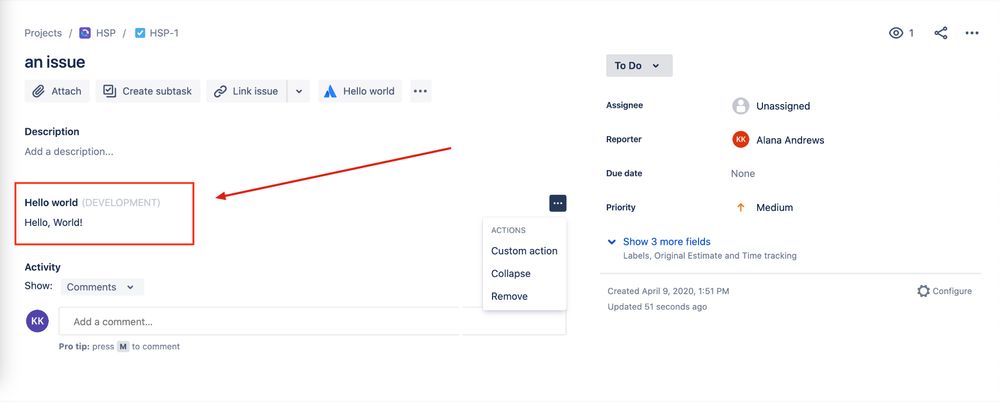The width and height of the screenshot is (999, 402).
Task: Click Create subtask button
Action: pyautogui.click(x=148, y=91)
